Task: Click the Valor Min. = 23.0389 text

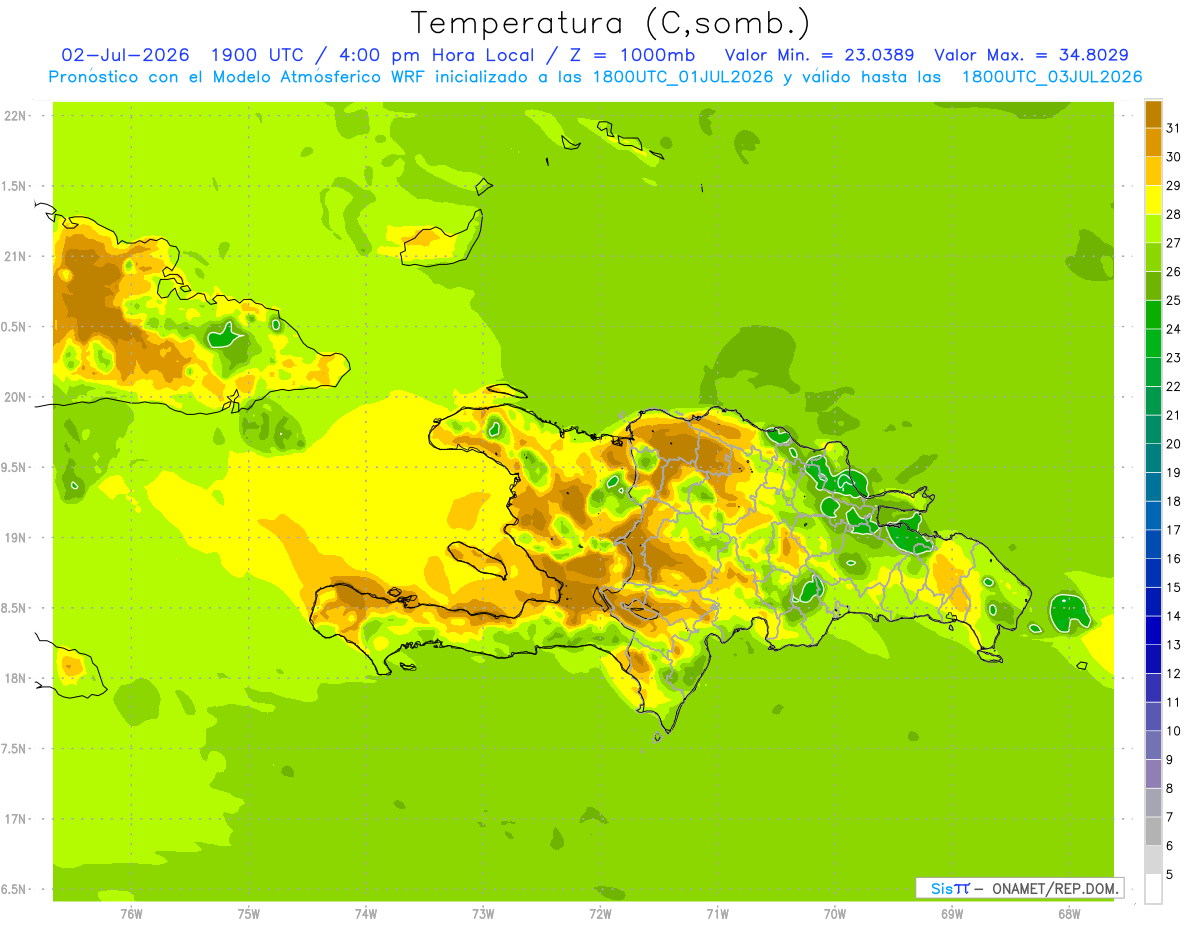Action: (820, 55)
